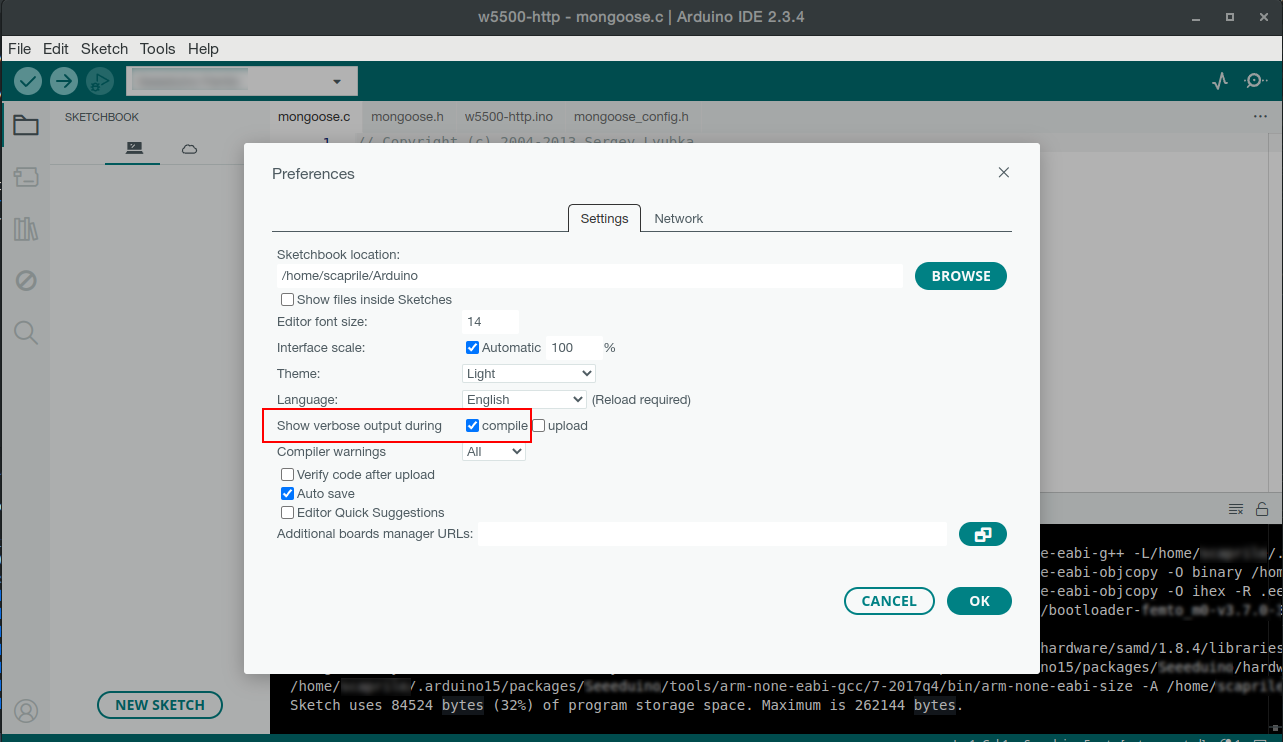Open the Sketchbook folder sidebar icon
This screenshot has height=742, width=1283.
point(26,126)
